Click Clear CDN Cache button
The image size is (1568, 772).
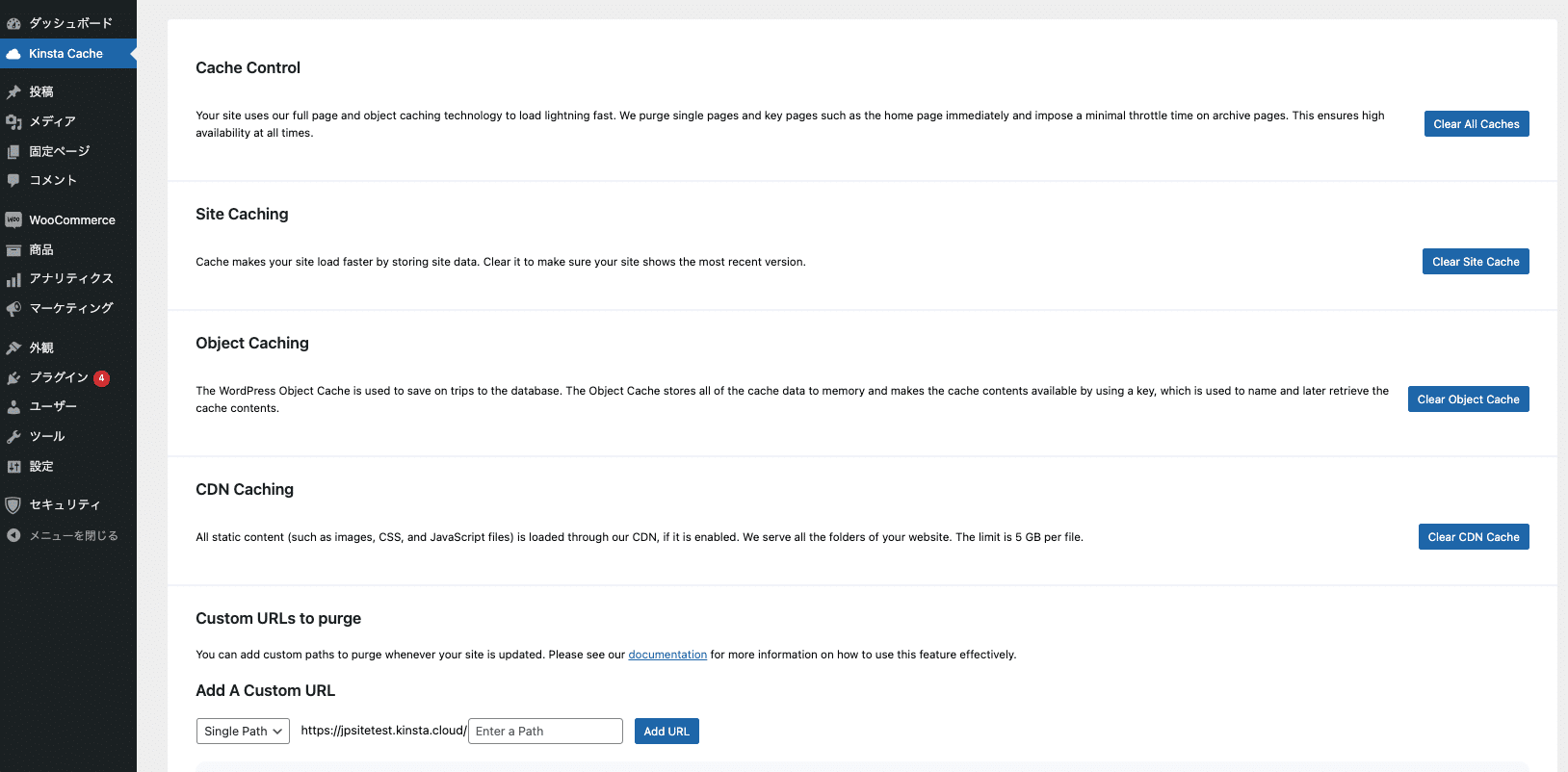click(x=1474, y=537)
